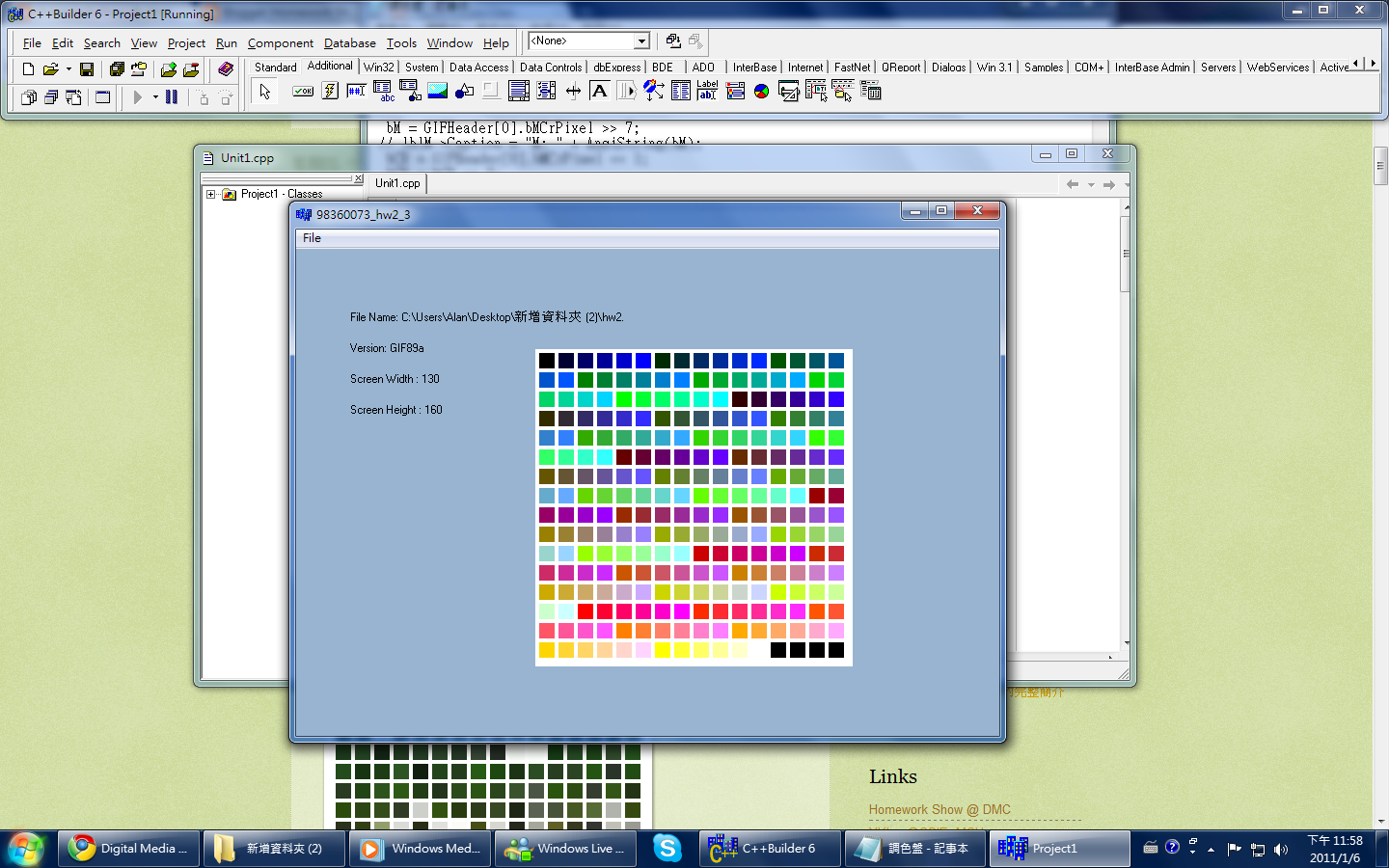Switch to the Data Access palette tab

pyautogui.click(x=478, y=68)
